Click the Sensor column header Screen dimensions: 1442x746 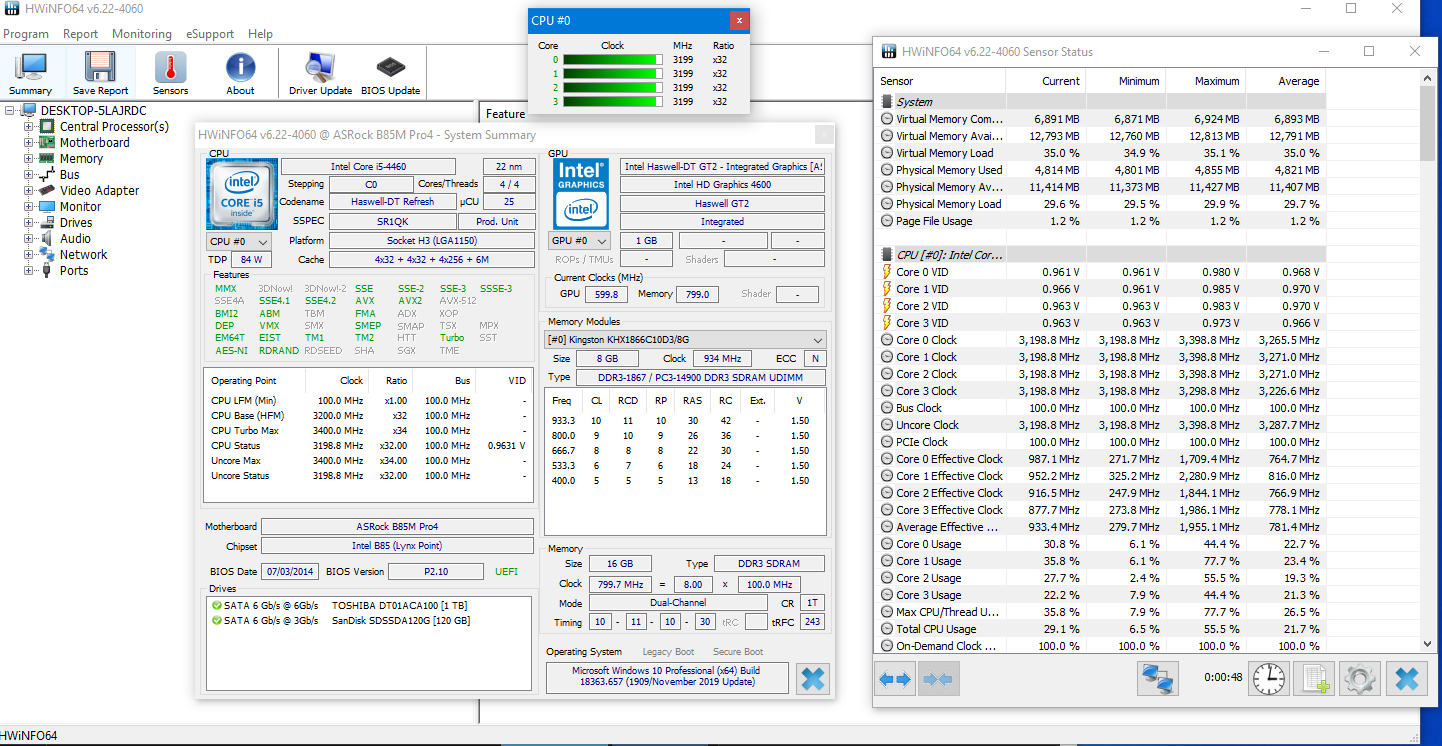pyautogui.click(x=940, y=81)
